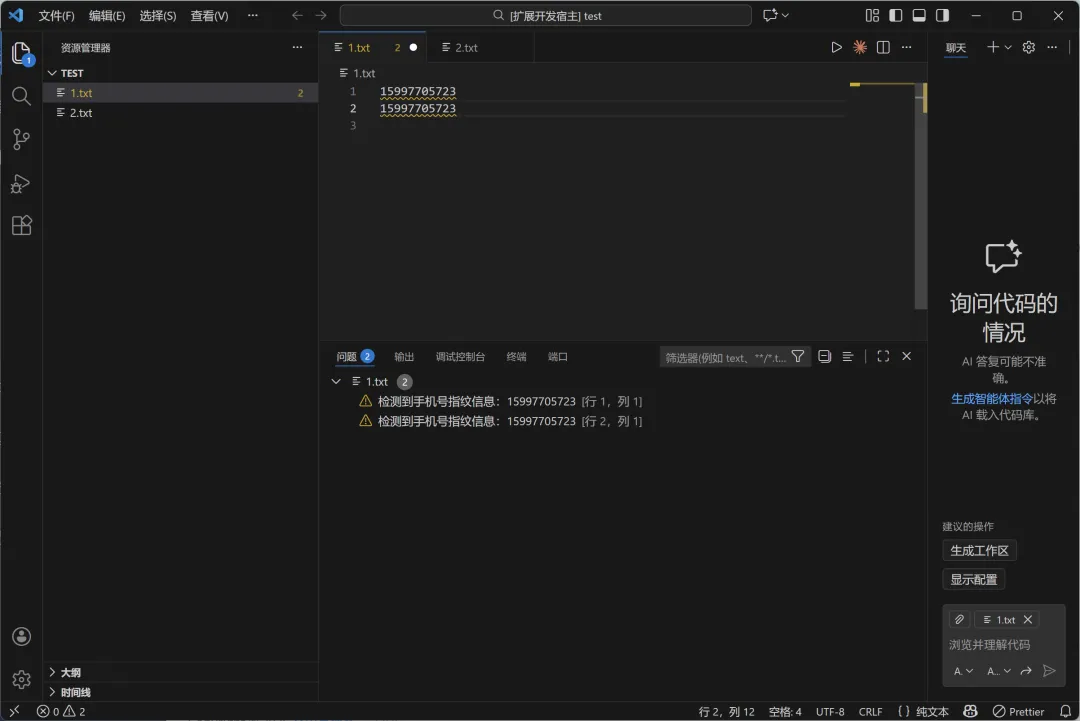This screenshot has height=721, width=1080.
Task: Open the Extensions view
Action: 22,225
